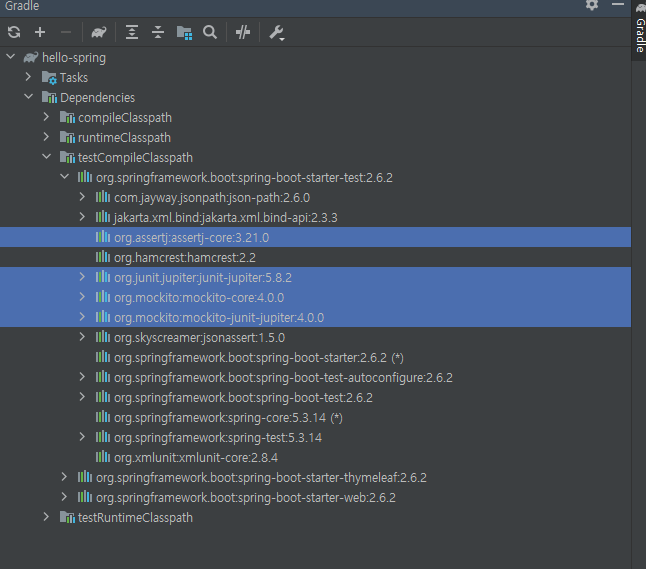The image size is (646, 569).
Task: Select org.hamcrest:hamcrest:2.2 row
Action: tap(315, 258)
